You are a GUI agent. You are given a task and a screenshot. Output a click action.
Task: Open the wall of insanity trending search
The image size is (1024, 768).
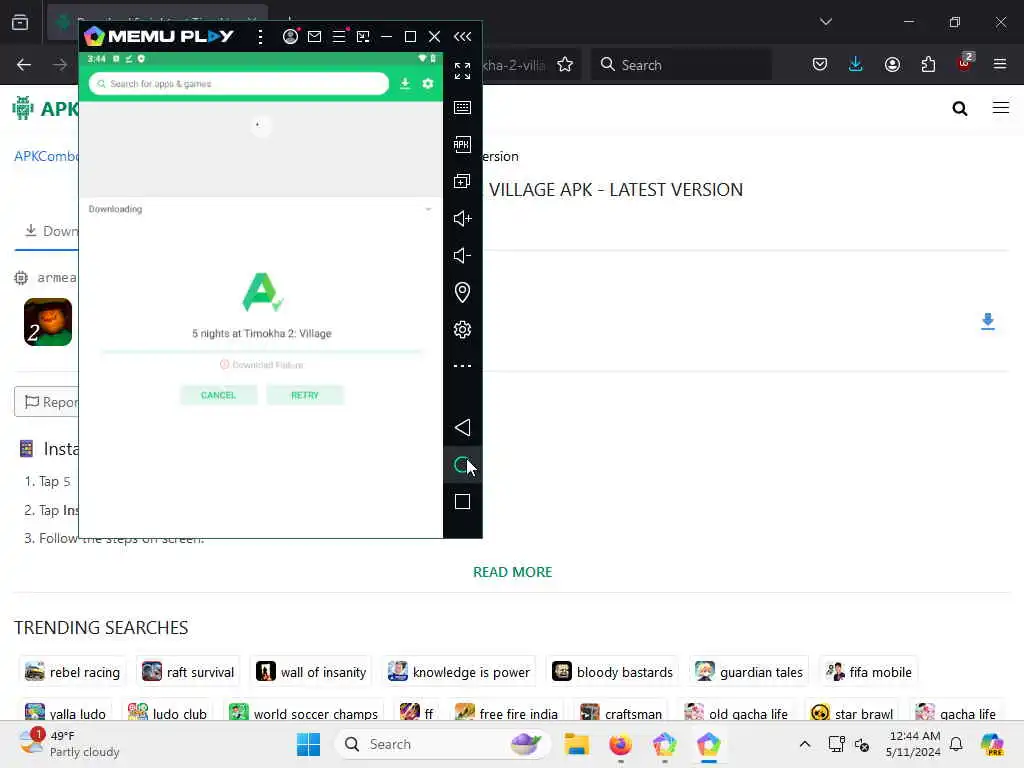click(x=311, y=672)
